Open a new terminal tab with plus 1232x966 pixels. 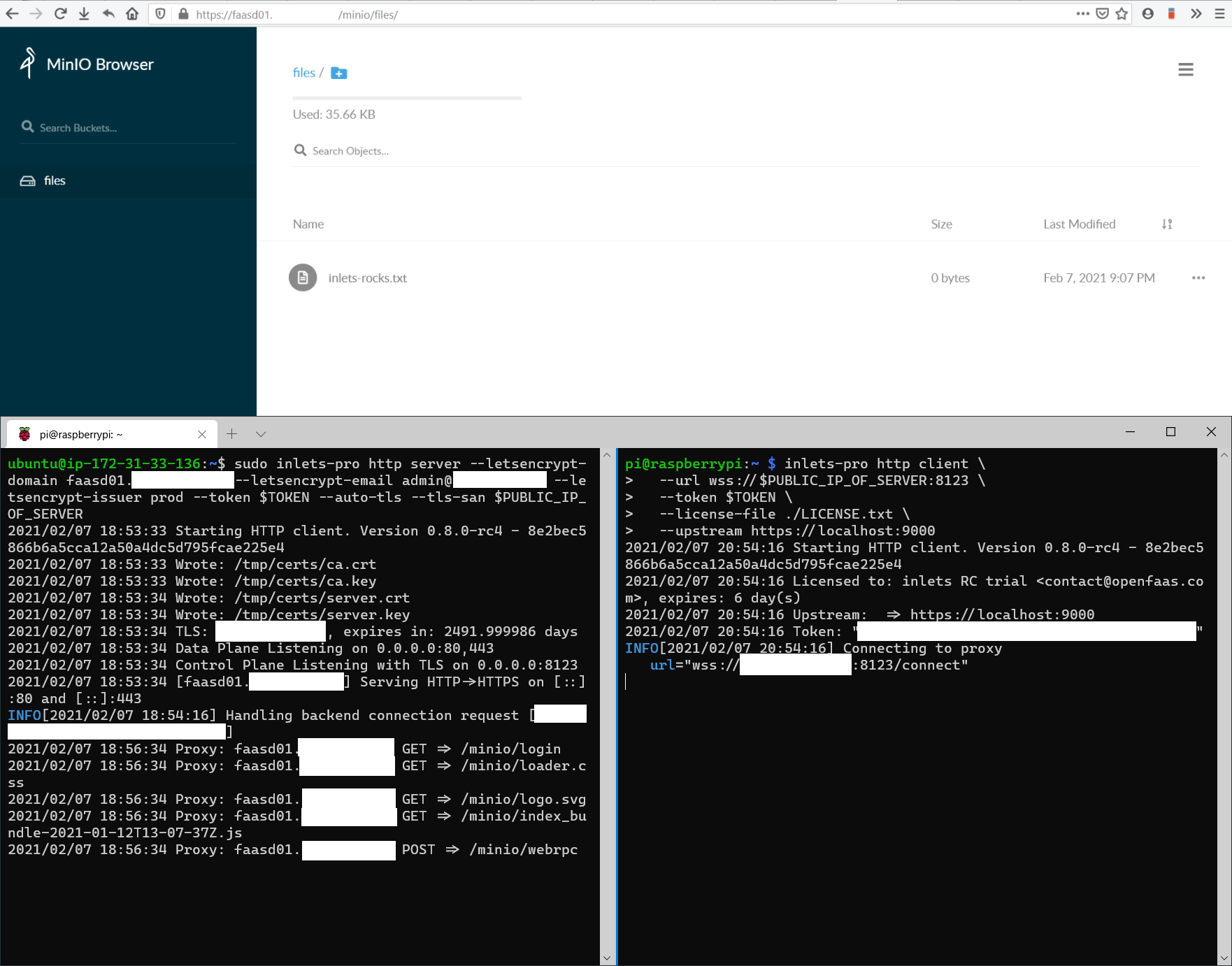point(232,434)
